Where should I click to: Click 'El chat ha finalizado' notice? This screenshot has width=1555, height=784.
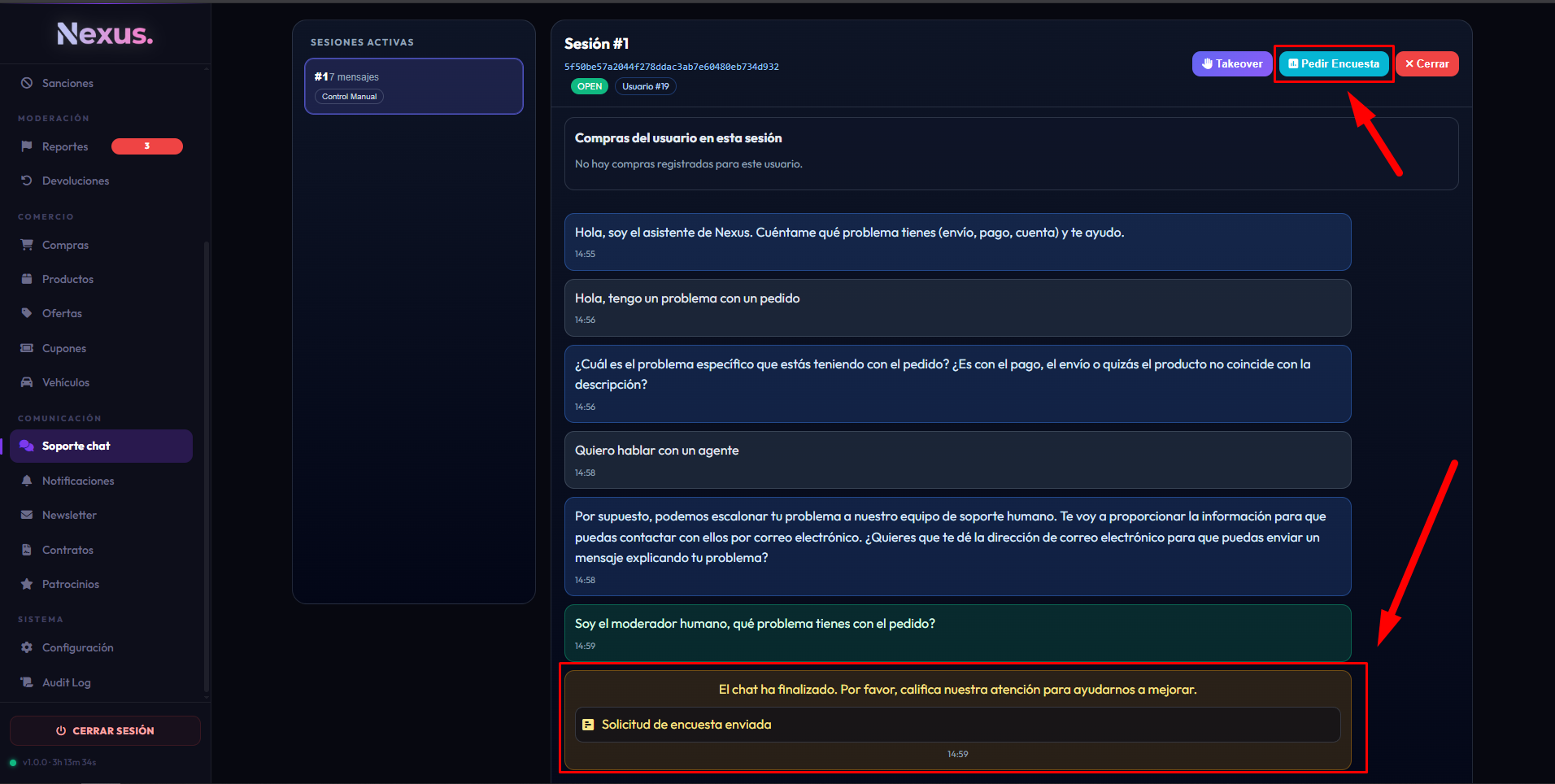pyautogui.click(x=958, y=690)
